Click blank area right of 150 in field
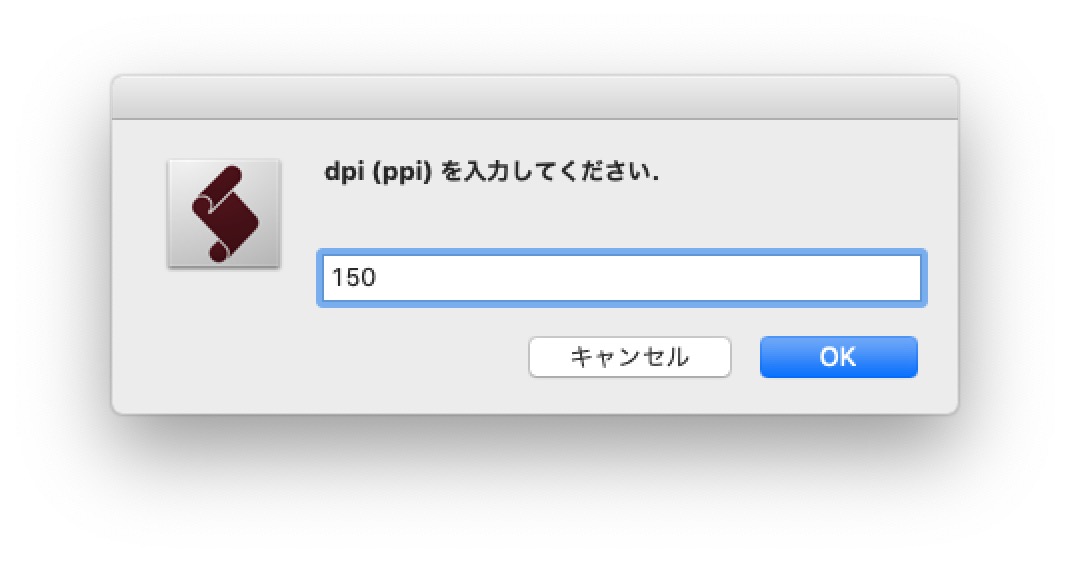The image size is (1070, 562). click(x=648, y=278)
